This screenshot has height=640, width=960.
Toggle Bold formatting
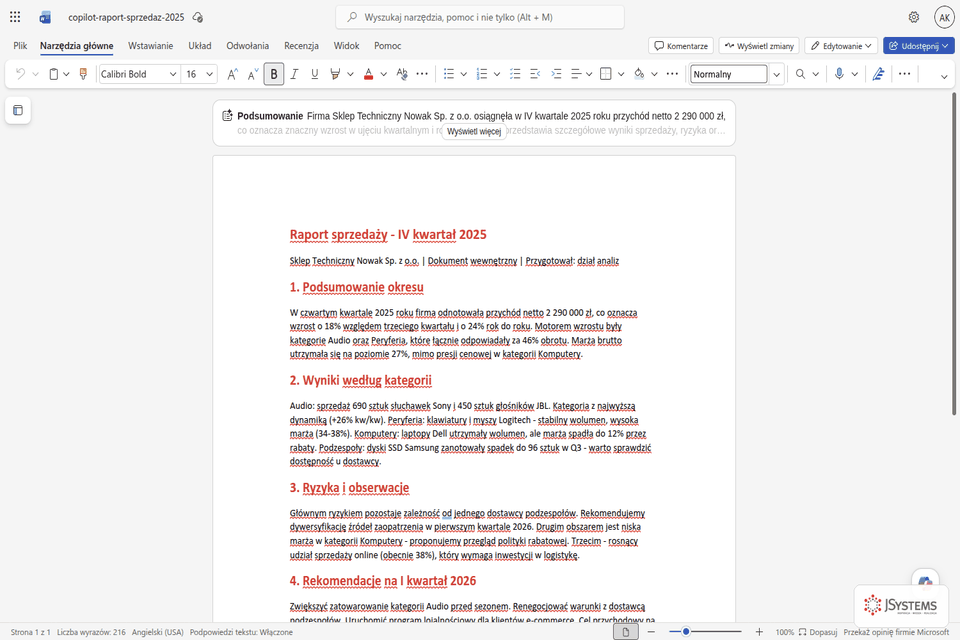click(x=274, y=74)
